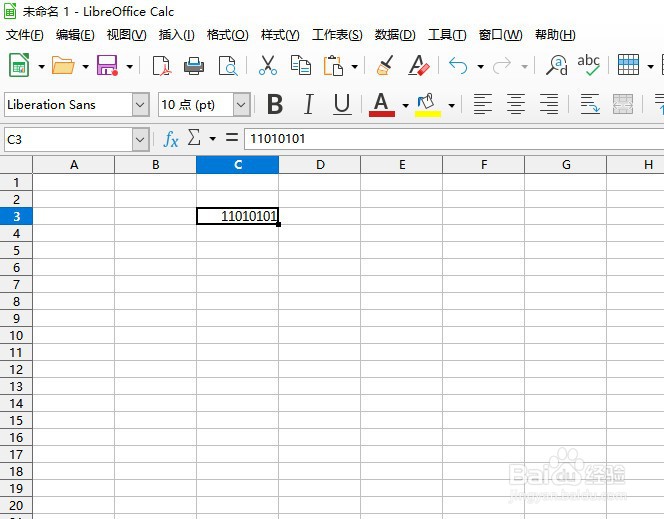Select column F header
Image resolution: width=664 pixels, height=519 pixels.
pos(484,165)
